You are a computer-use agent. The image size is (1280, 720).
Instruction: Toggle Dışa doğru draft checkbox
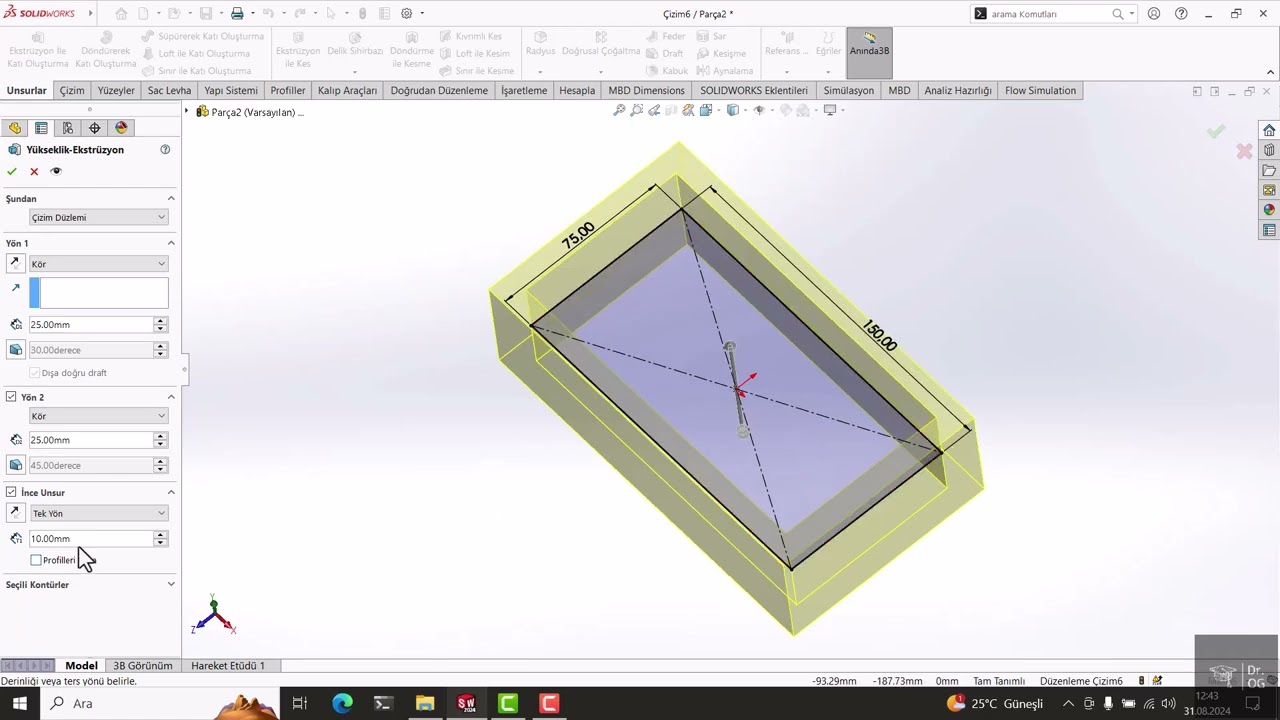pyautogui.click(x=35, y=373)
